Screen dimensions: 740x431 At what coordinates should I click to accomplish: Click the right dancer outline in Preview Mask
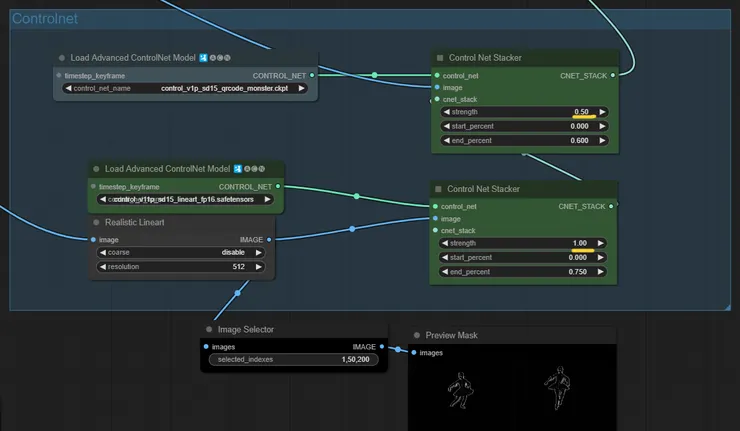click(557, 388)
